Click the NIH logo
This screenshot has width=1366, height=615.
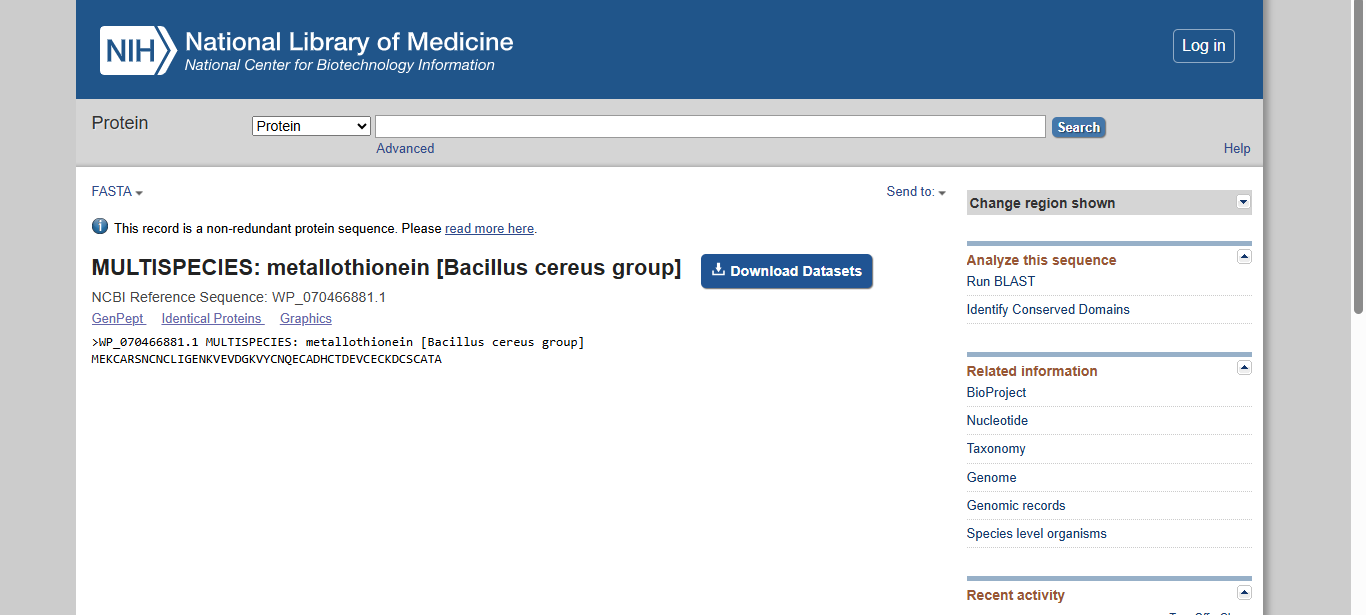[138, 51]
